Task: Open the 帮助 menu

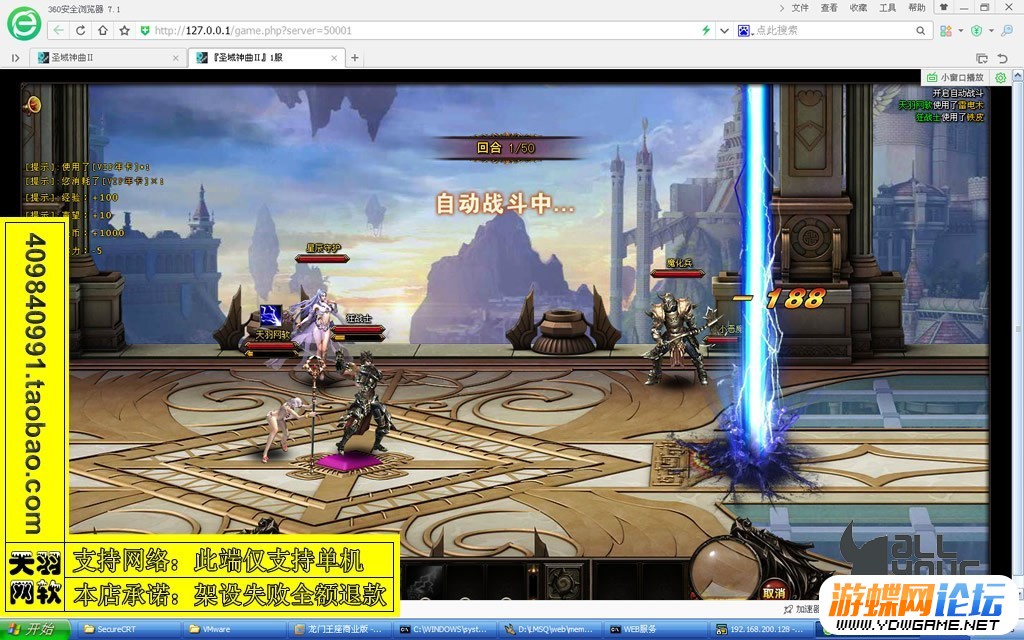Action: [916, 8]
